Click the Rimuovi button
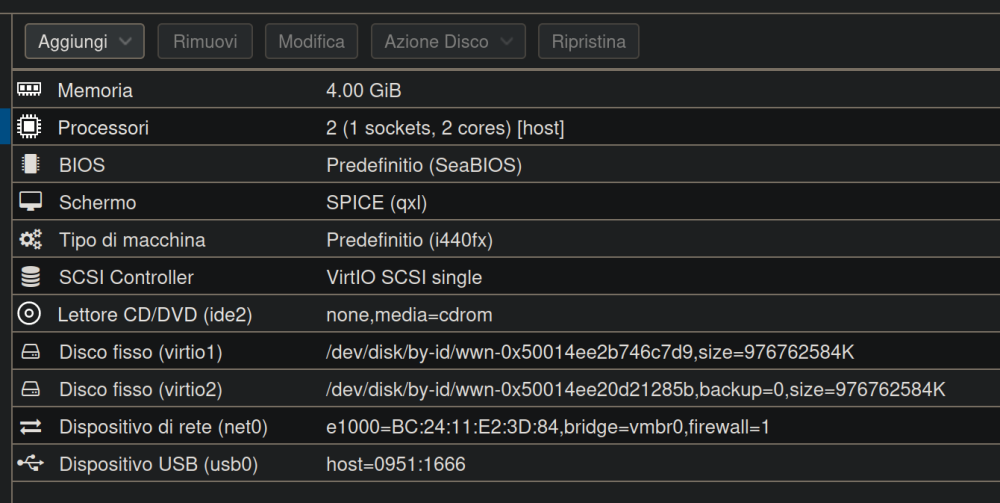 [x=205, y=41]
